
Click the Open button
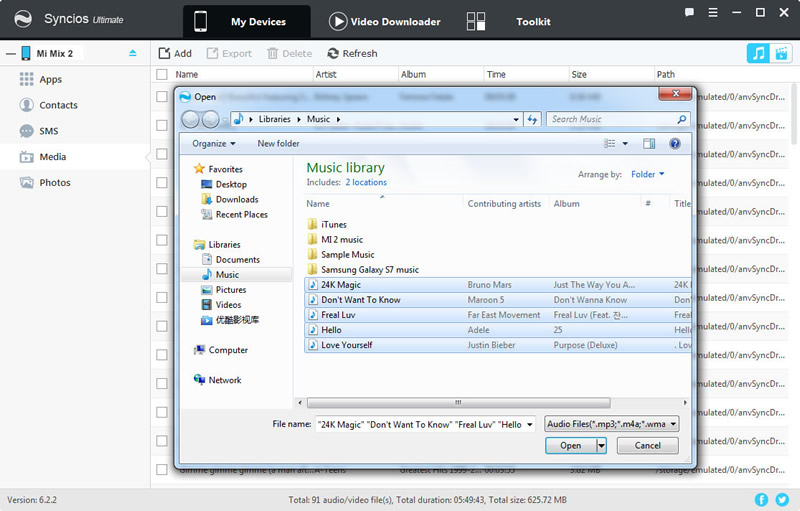(x=570, y=446)
